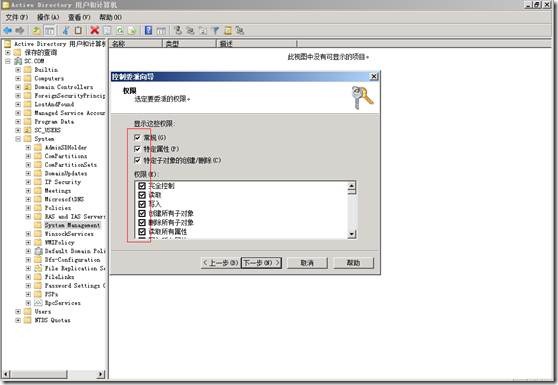The height and width of the screenshot is (385, 558).
Task: Click the Add to group toolbar icon
Action: click(x=240, y=31)
